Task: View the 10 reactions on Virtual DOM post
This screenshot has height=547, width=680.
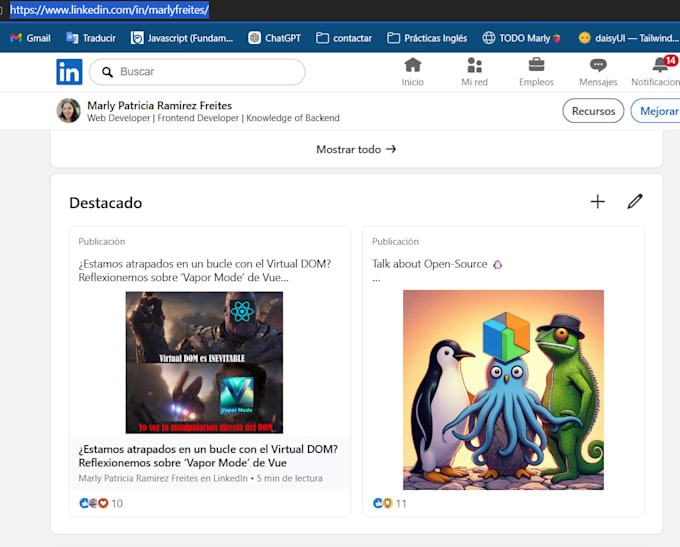Action: point(101,503)
